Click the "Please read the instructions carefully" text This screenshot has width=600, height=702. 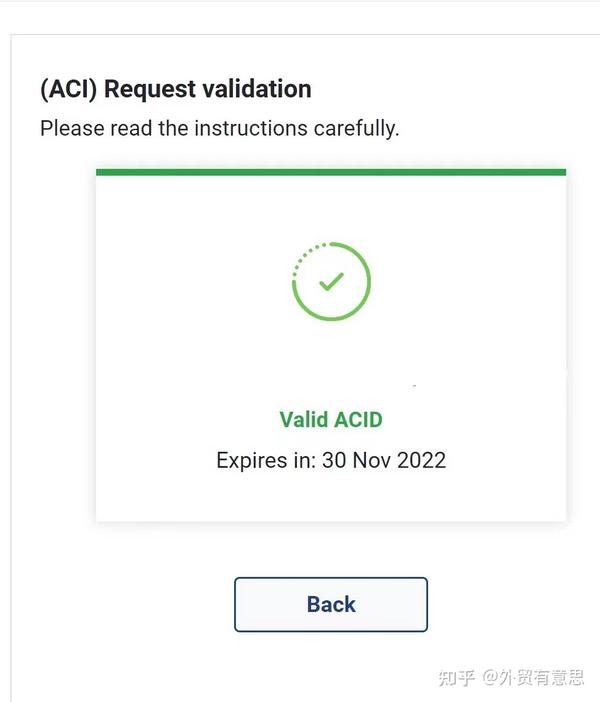219,129
